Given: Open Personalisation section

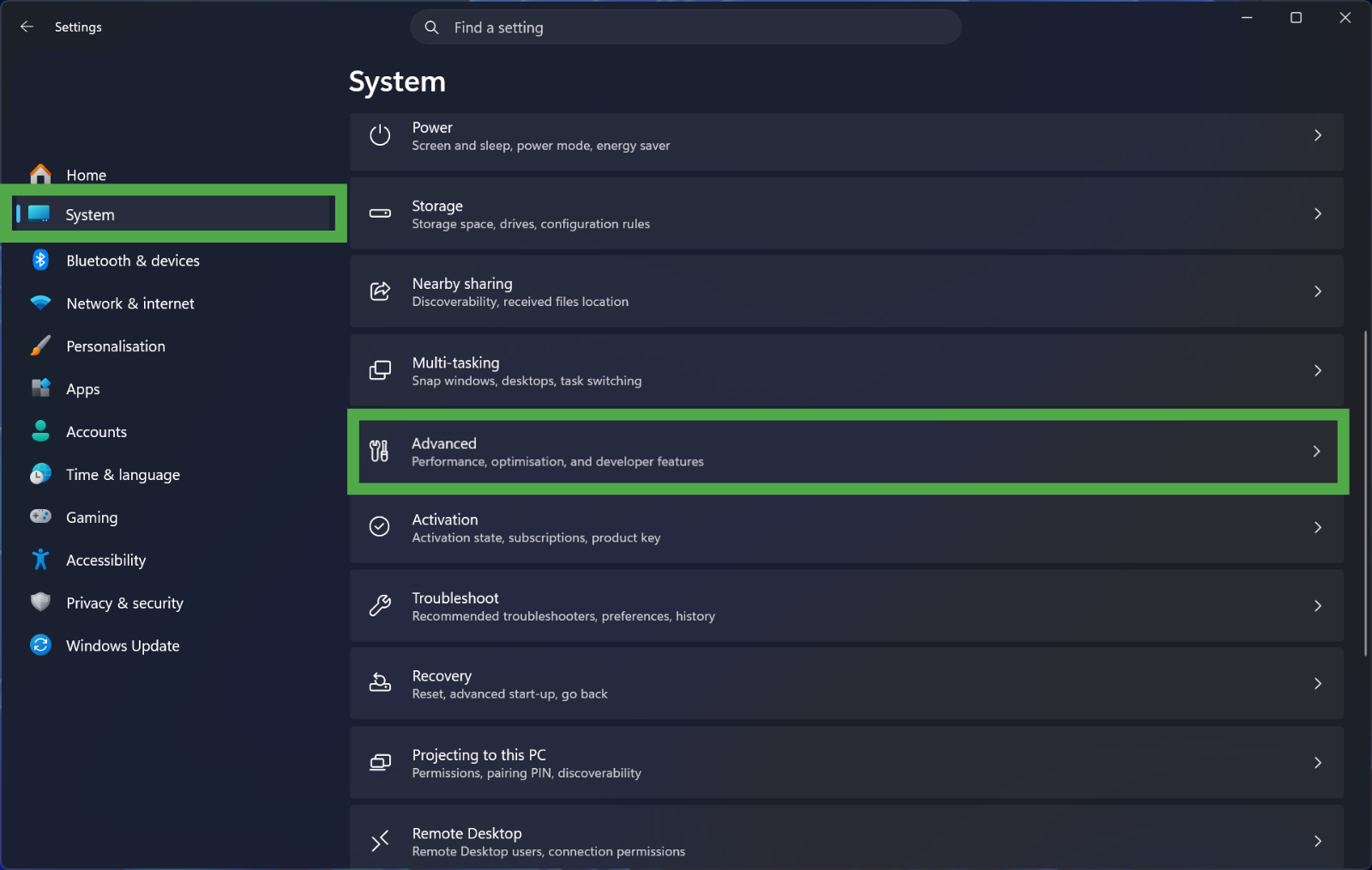Looking at the screenshot, I should pos(116,346).
